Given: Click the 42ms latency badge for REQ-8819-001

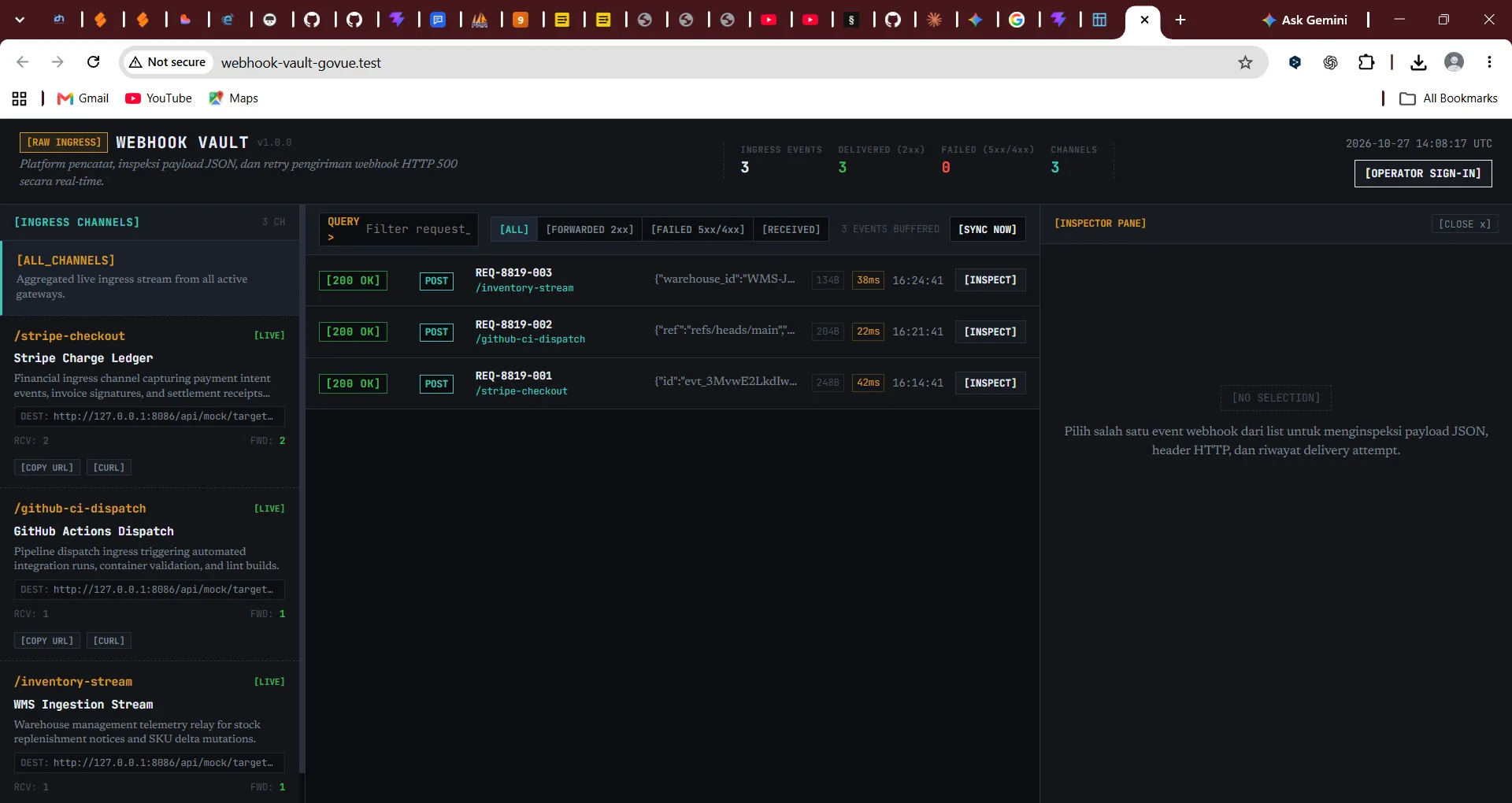Looking at the screenshot, I should pyautogui.click(x=869, y=383).
